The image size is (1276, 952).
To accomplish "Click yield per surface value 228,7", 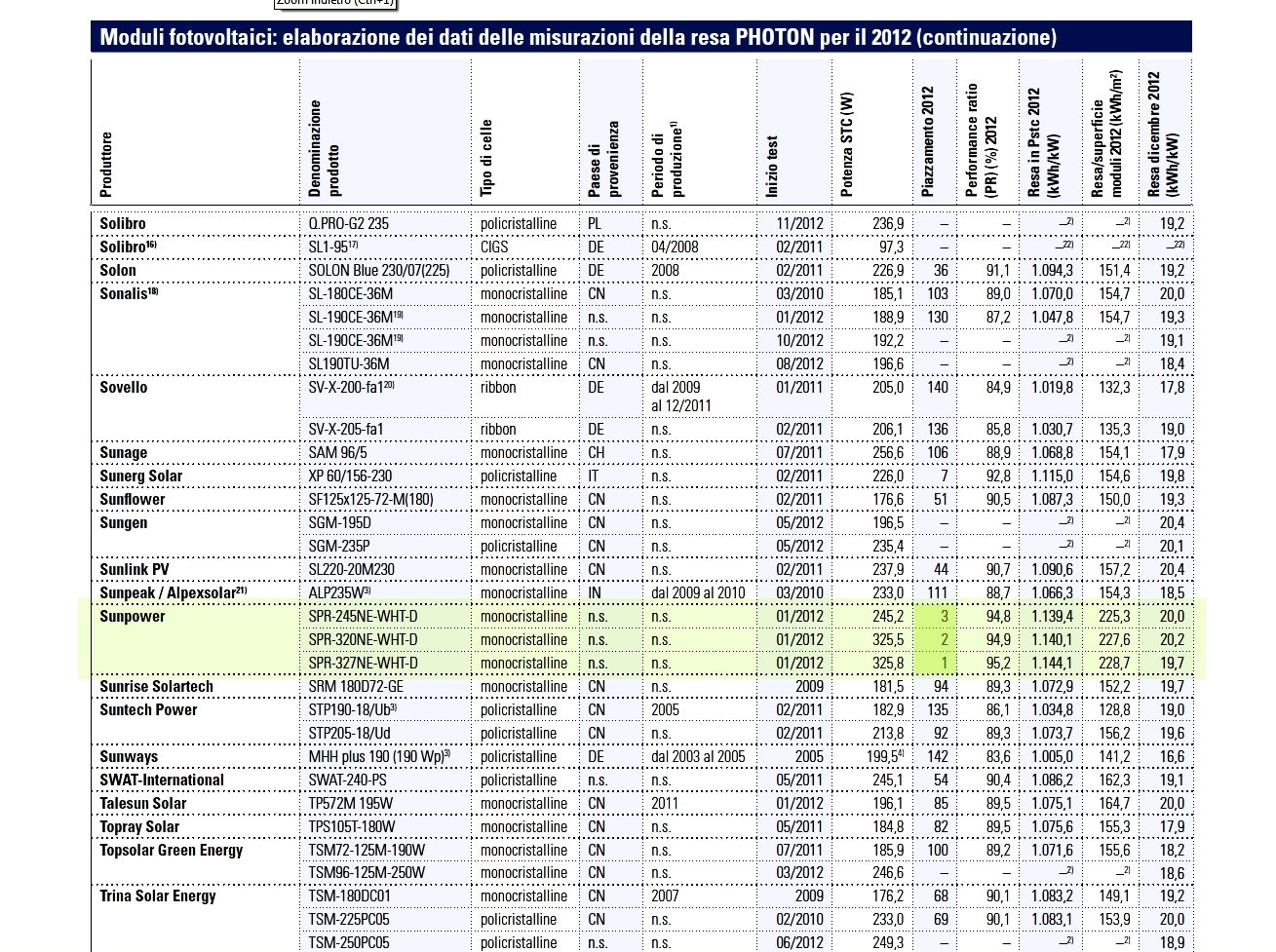I will (x=1114, y=664).
